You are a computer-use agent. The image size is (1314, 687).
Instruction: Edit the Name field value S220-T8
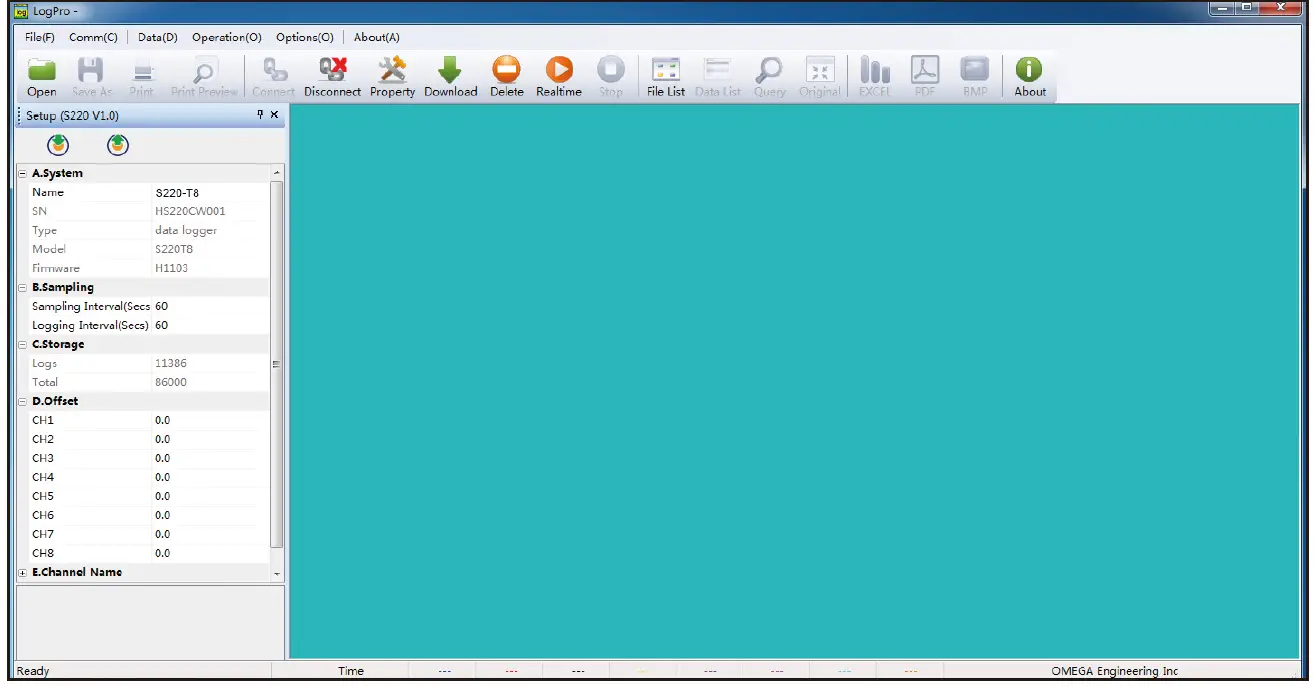pos(210,193)
